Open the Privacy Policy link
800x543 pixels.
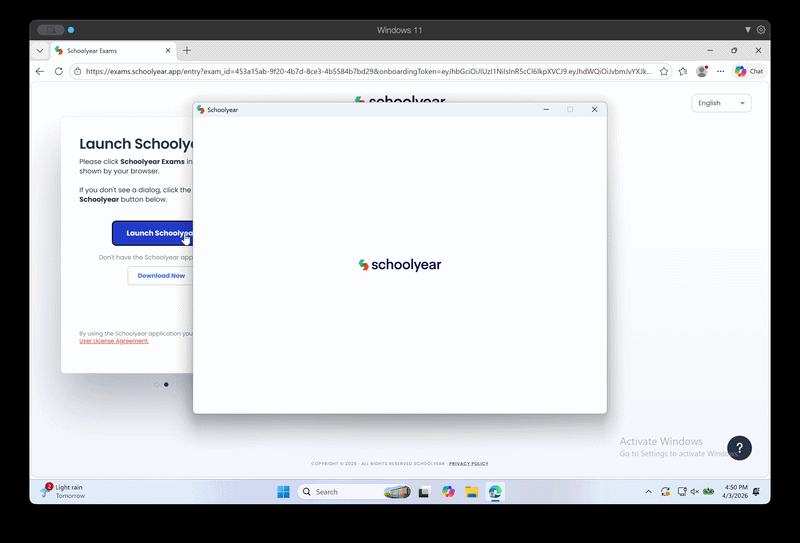tap(468, 463)
